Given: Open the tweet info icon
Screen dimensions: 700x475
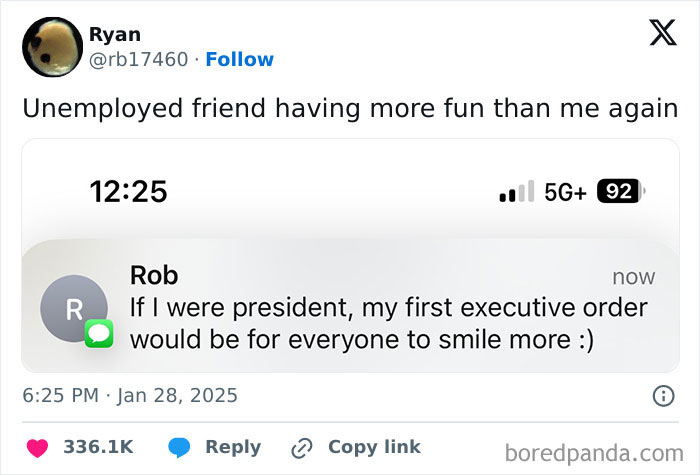Looking at the screenshot, I should (x=662, y=396).
